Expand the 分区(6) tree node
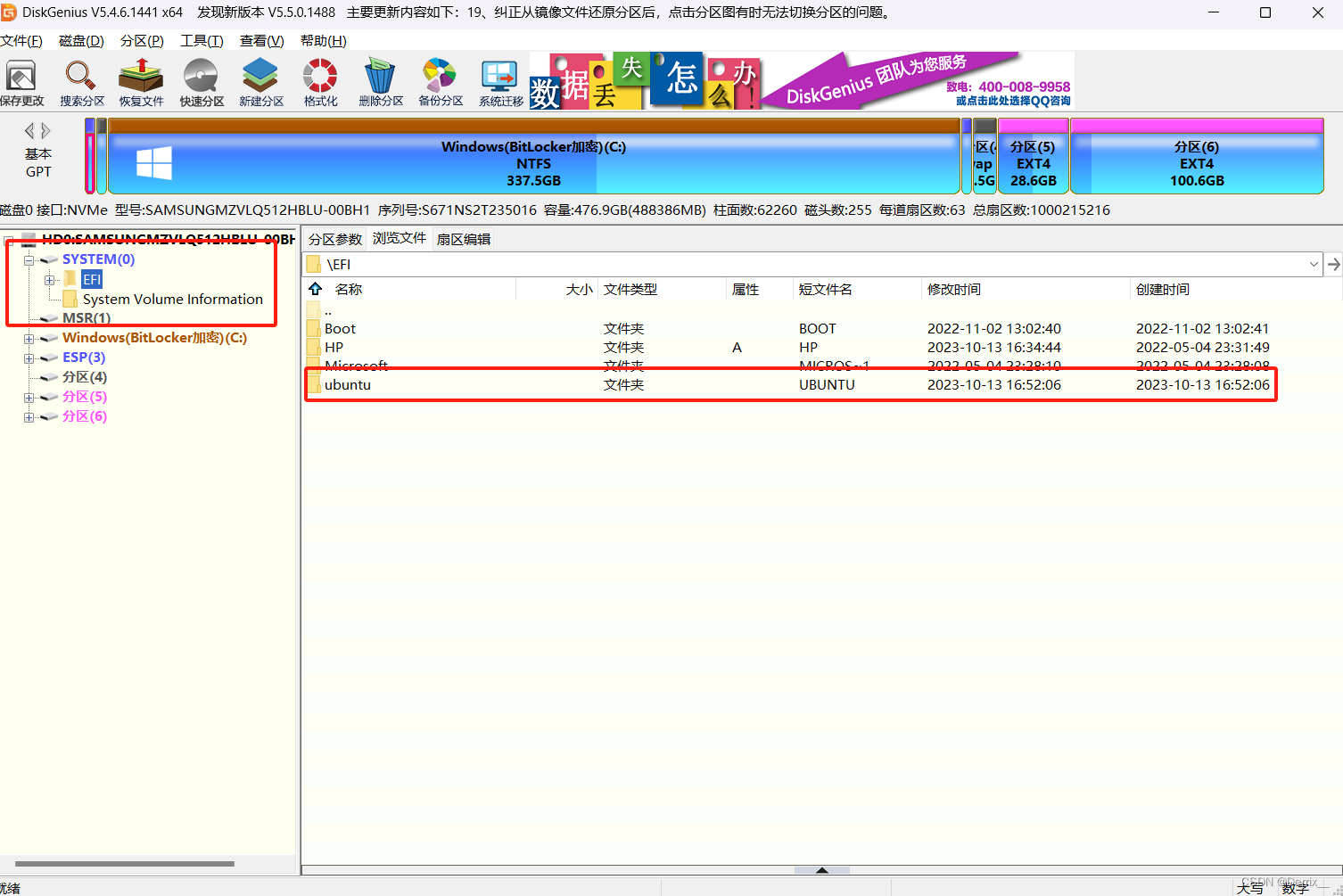 29,417
